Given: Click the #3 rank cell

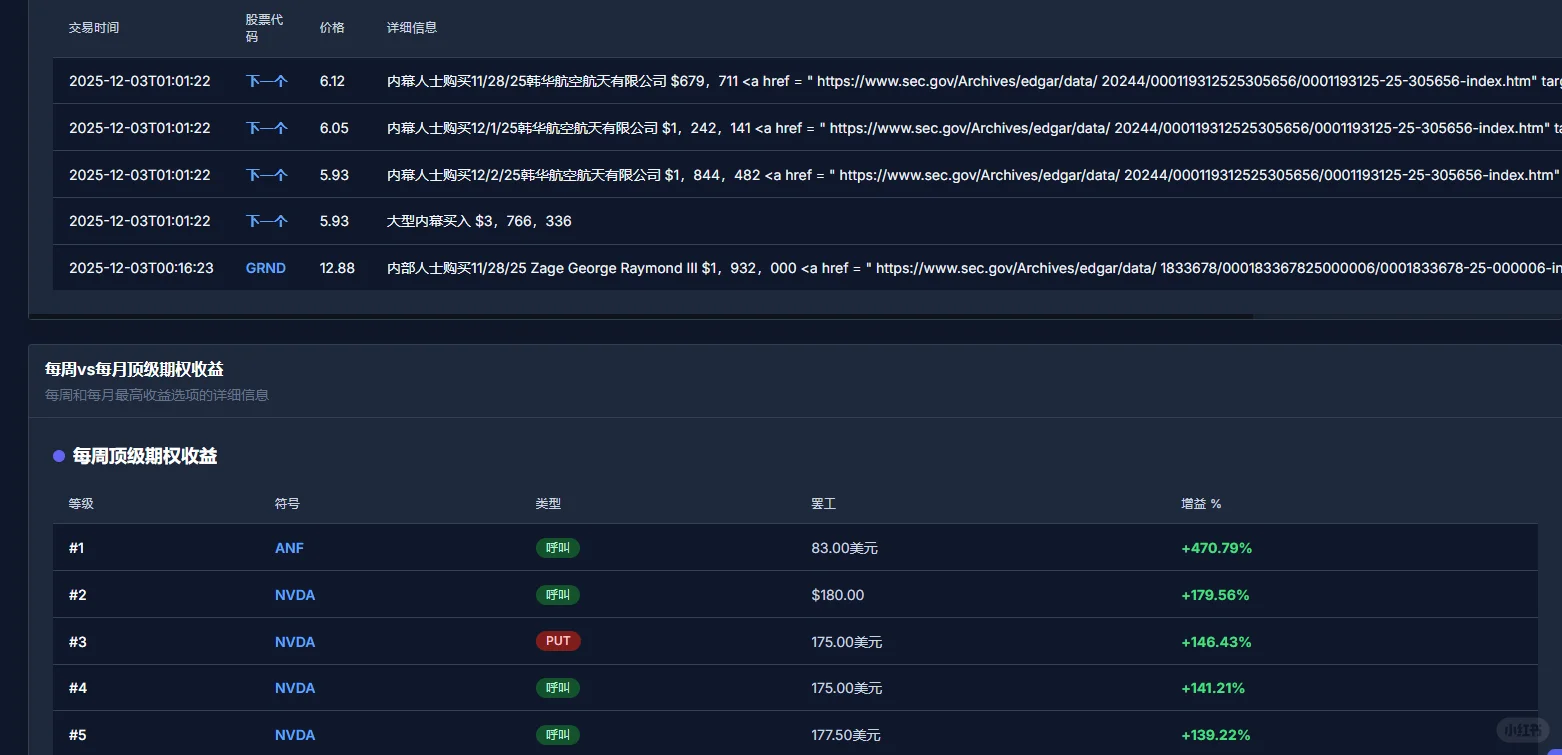Looking at the screenshot, I should point(78,642).
